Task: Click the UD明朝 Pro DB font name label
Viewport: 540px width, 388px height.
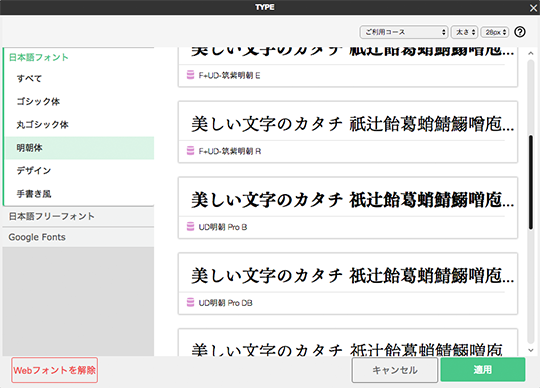Action: [x=226, y=303]
